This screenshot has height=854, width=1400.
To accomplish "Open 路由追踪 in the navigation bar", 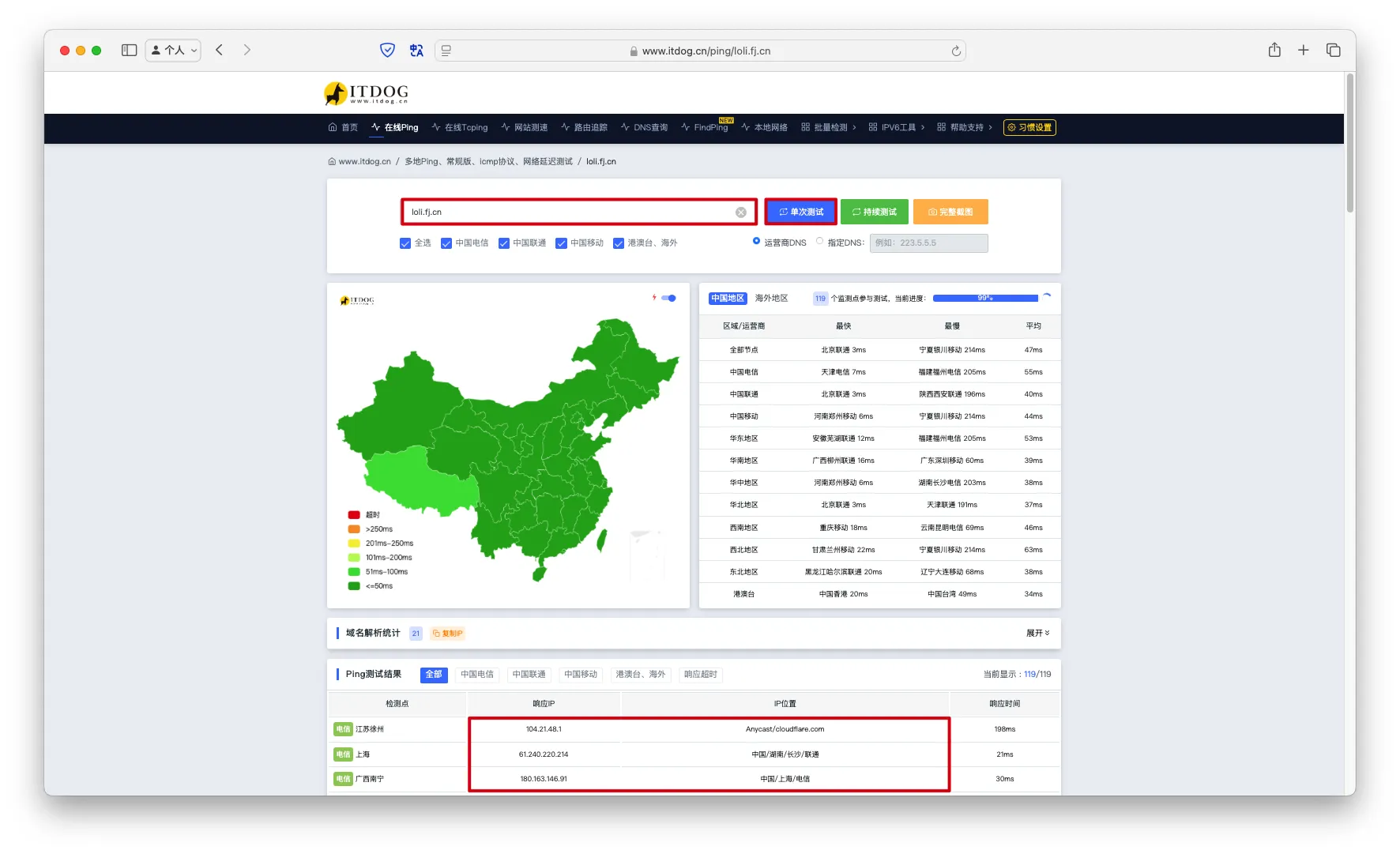I will pos(584,128).
